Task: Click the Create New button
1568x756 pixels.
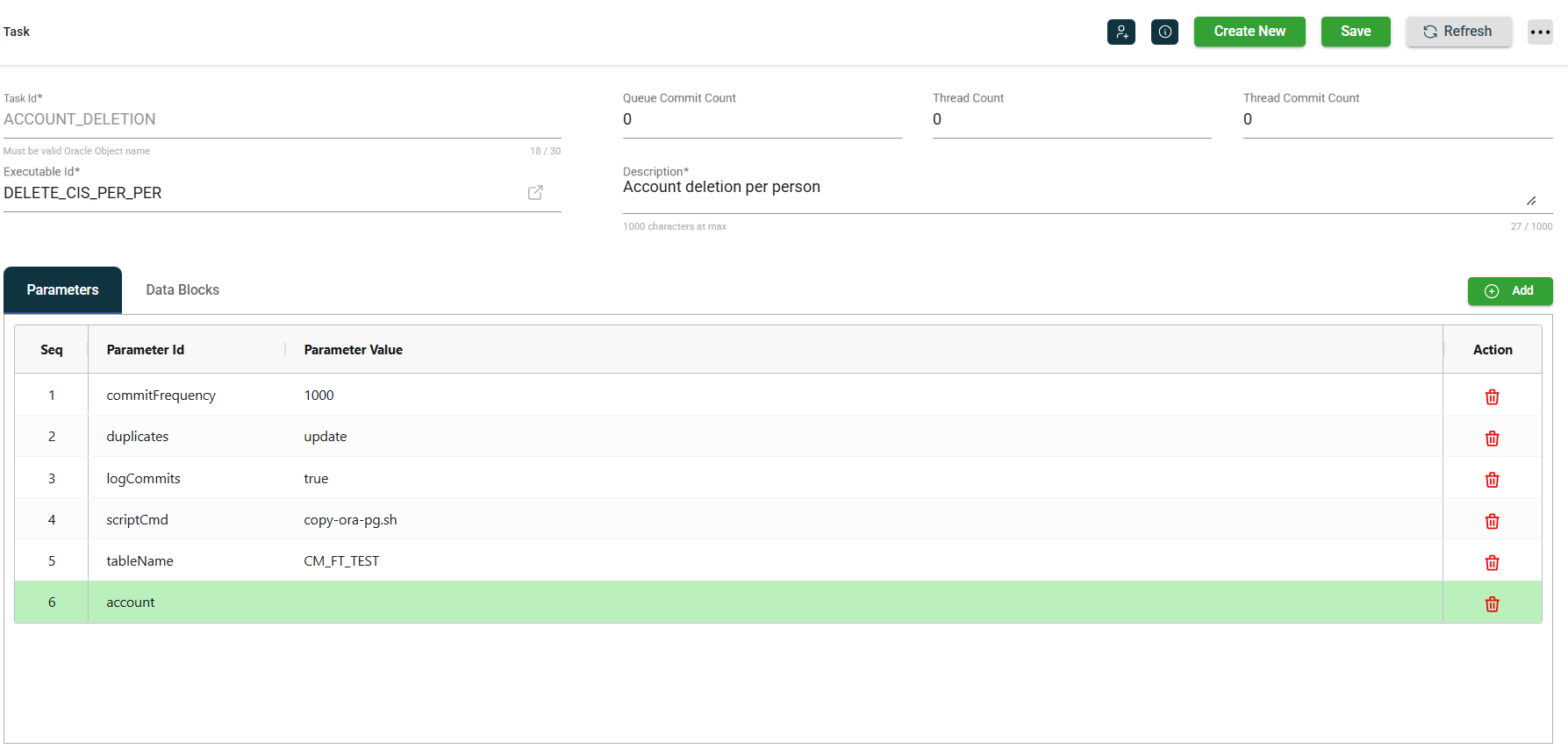Action: [1249, 32]
